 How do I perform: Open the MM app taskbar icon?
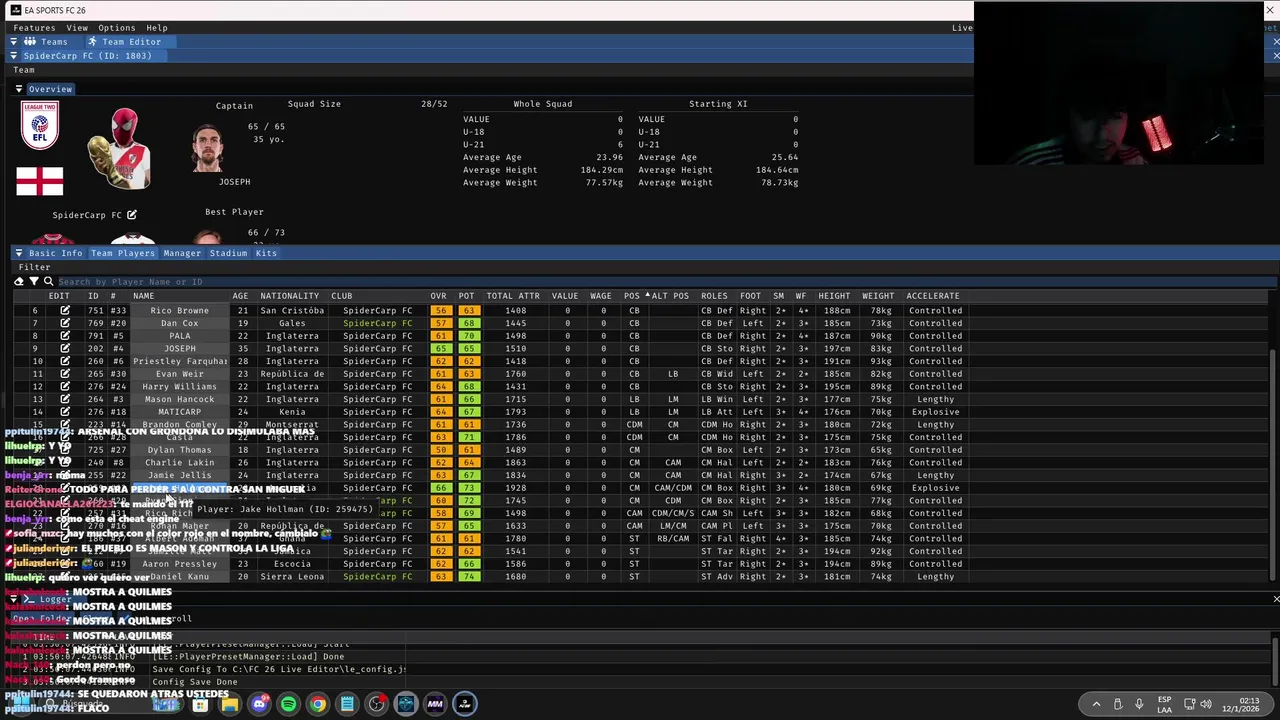[x=435, y=704]
